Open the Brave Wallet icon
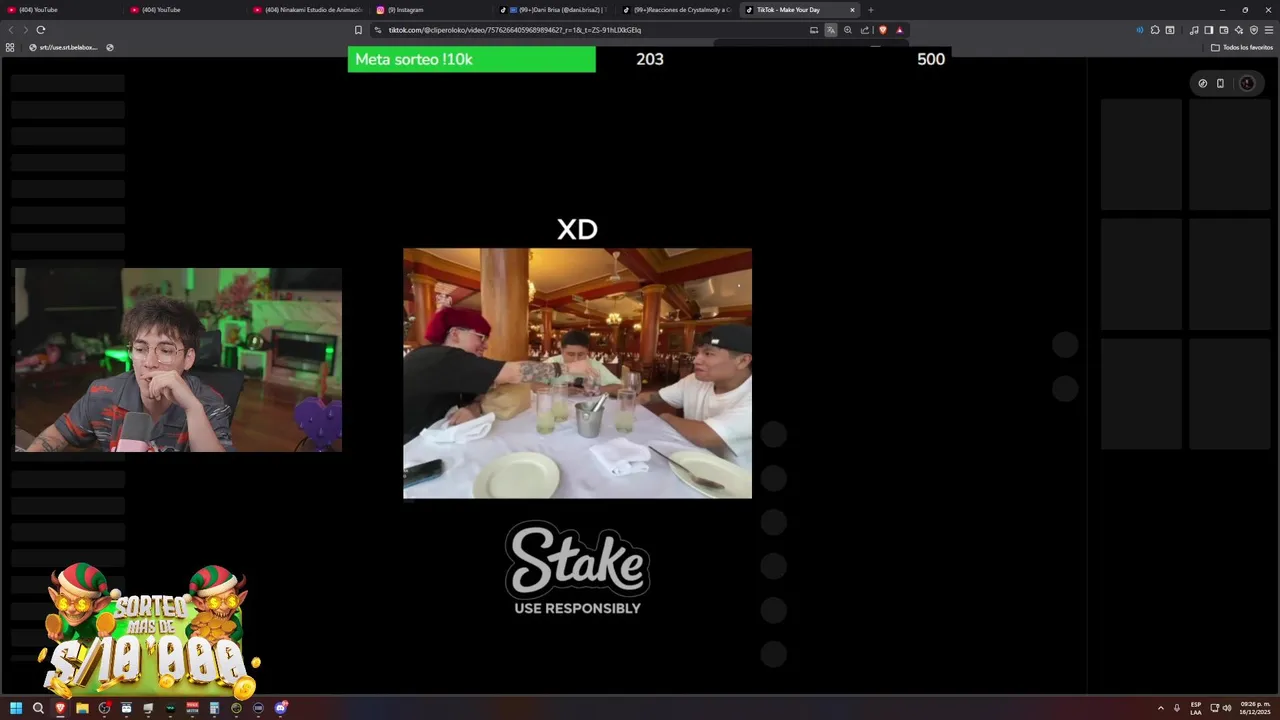The width and height of the screenshot is (1280, 720). (x=1223, y=30)
